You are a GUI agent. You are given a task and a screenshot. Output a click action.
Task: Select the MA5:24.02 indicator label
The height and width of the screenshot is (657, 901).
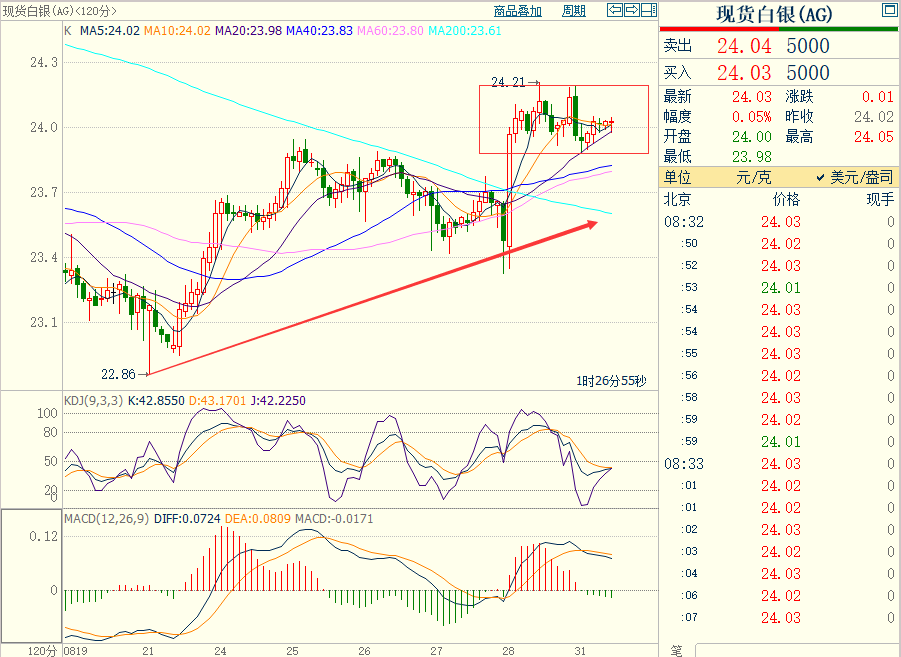coord(110,30)
